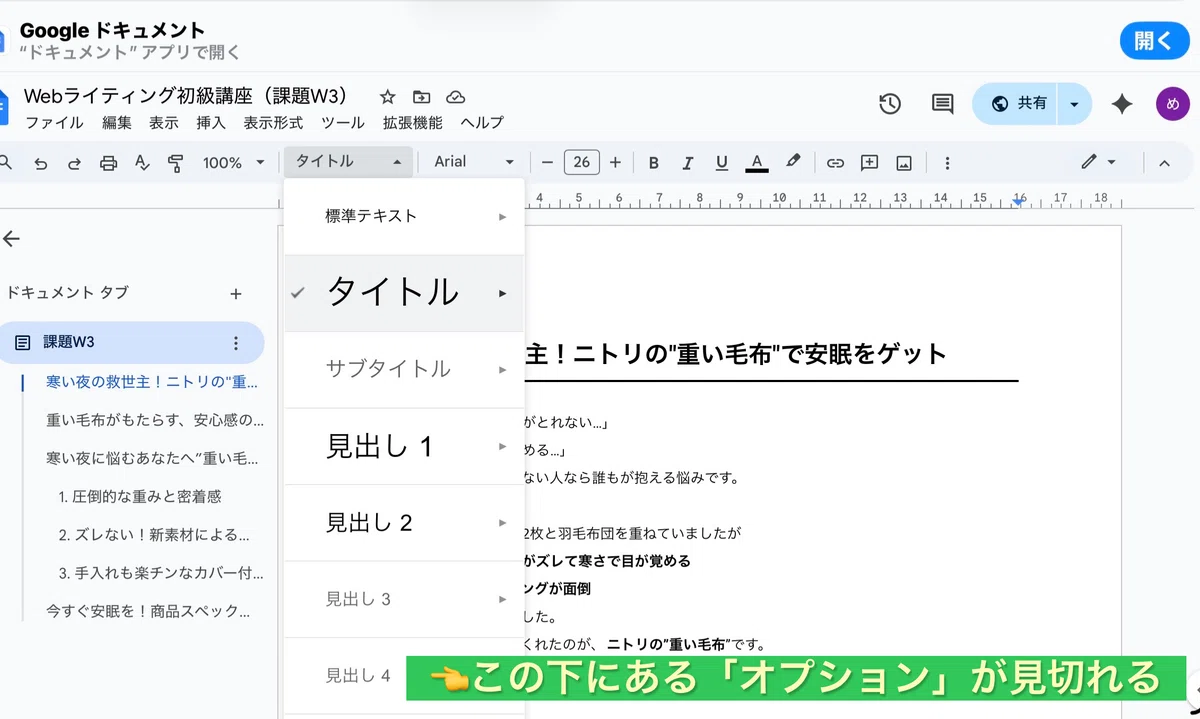Toggle underline formatting

(722, 162)
